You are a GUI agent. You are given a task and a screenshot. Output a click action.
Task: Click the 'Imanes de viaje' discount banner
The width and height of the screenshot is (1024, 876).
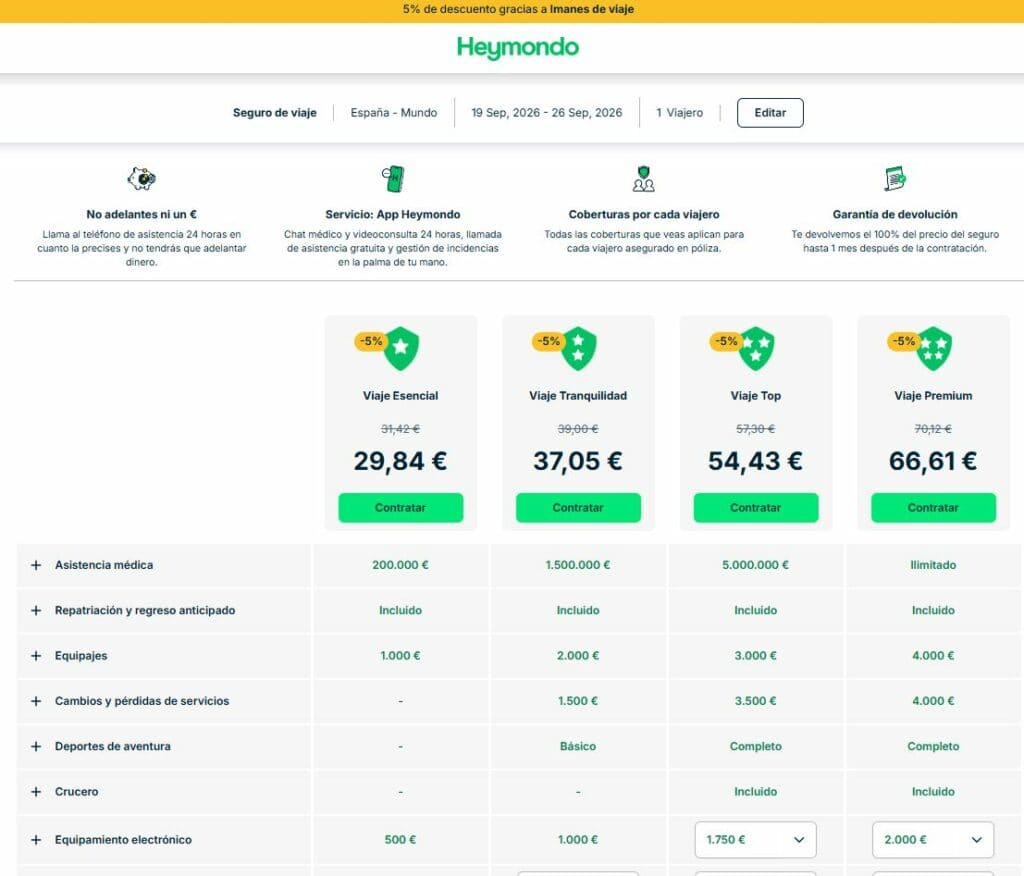(512, 10)
